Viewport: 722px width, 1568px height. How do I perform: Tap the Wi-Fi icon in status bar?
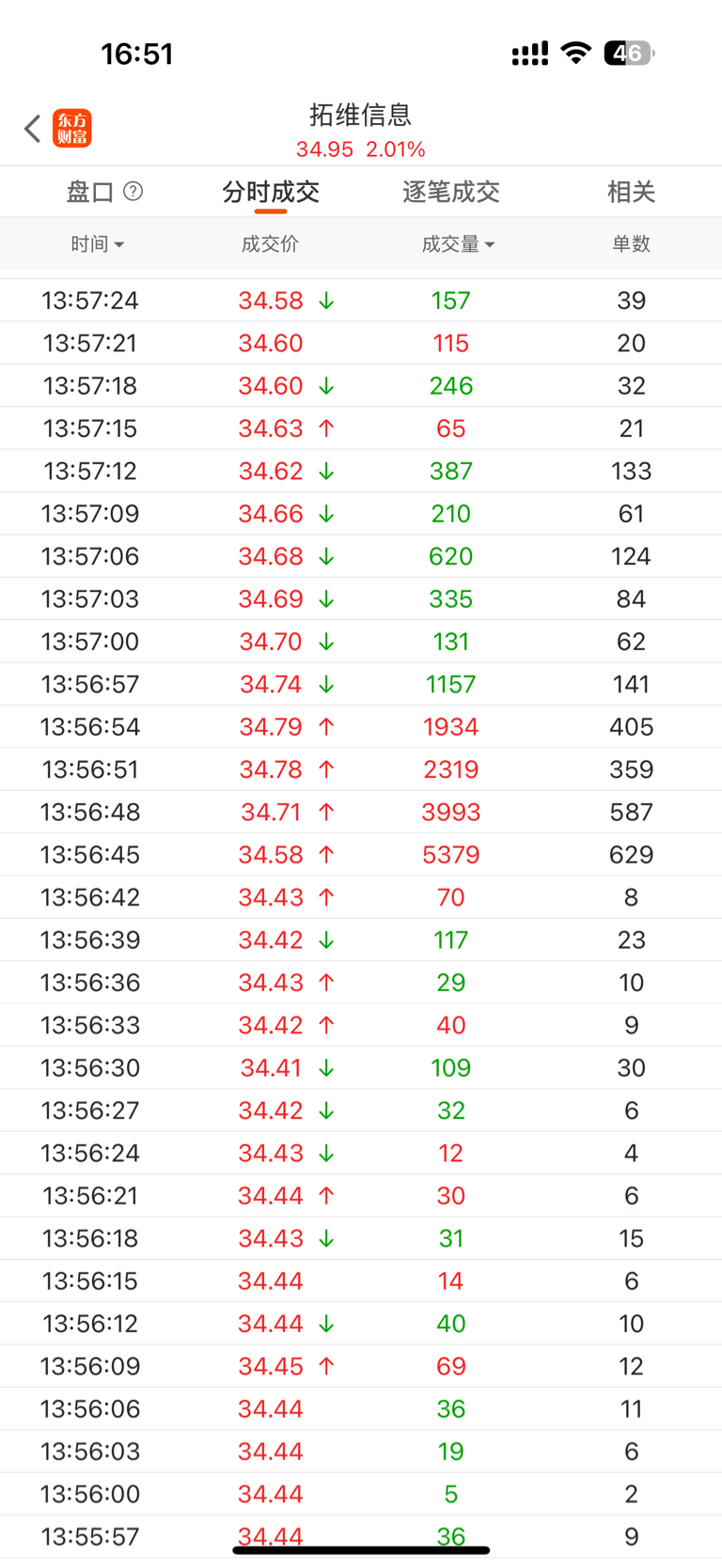pos(575,54)
